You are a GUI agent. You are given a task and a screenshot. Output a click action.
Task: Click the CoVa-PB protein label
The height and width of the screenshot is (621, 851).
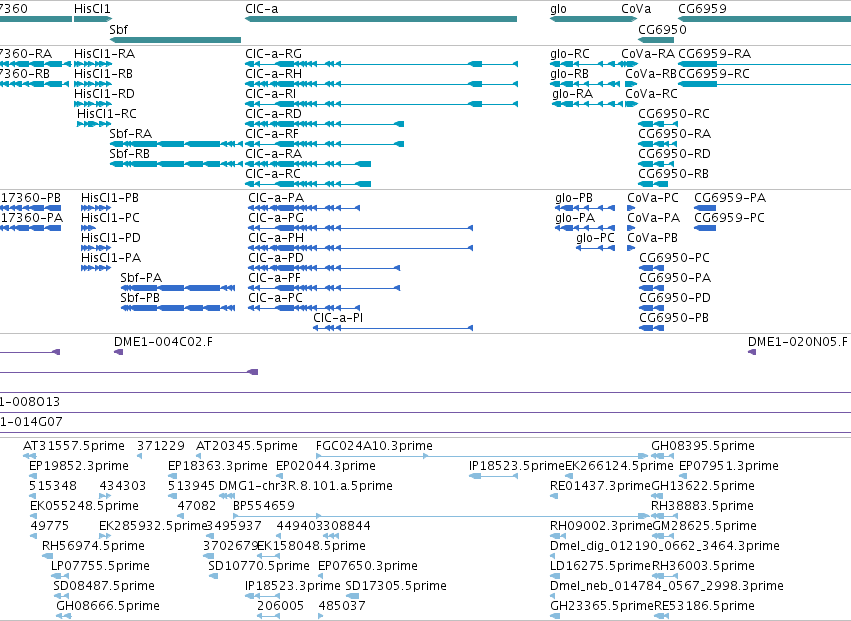click(x=652, y=238)
